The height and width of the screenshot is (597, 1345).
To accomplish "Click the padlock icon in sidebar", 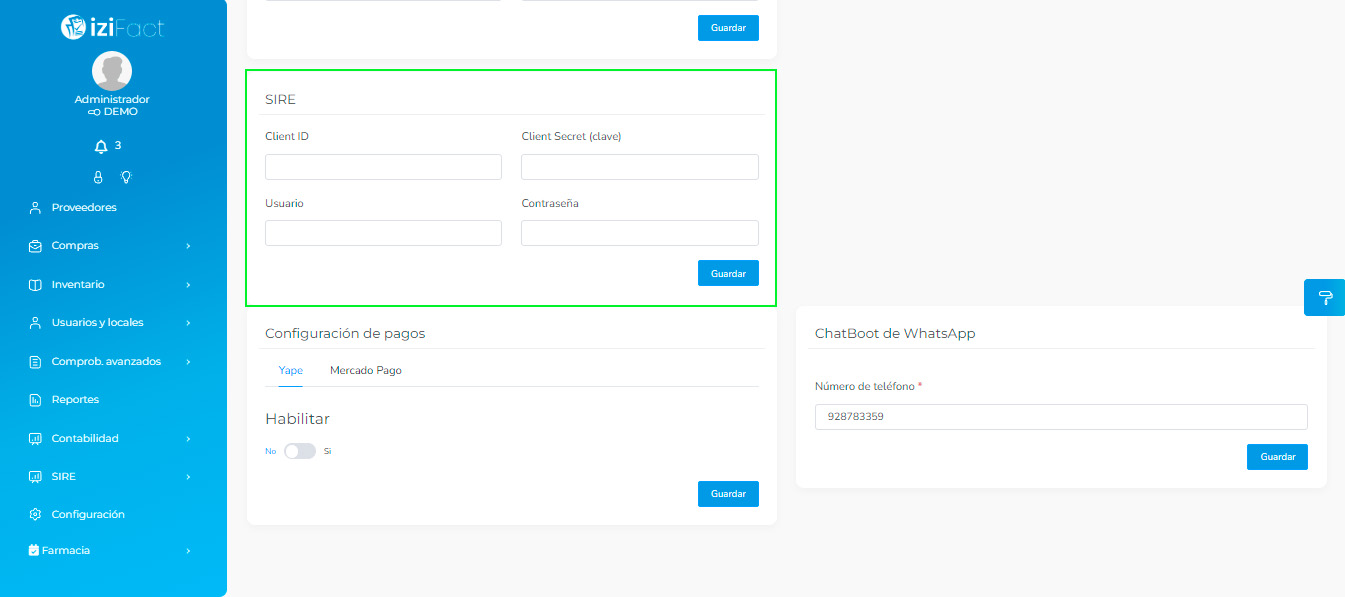I will [98, 177].
